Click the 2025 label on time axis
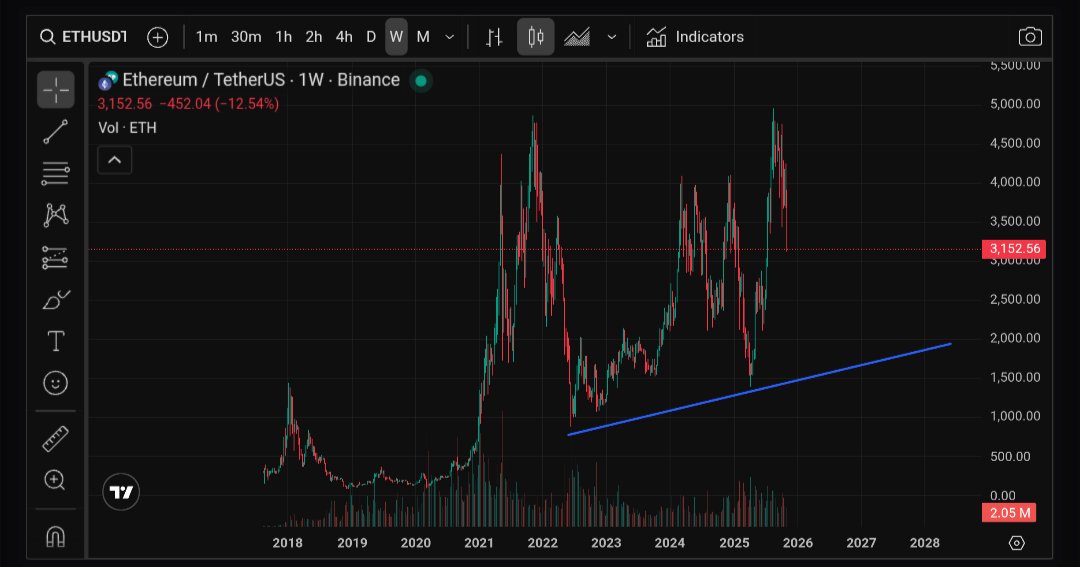The width and height of the screenshot is (1080, 567). point(734,543)
